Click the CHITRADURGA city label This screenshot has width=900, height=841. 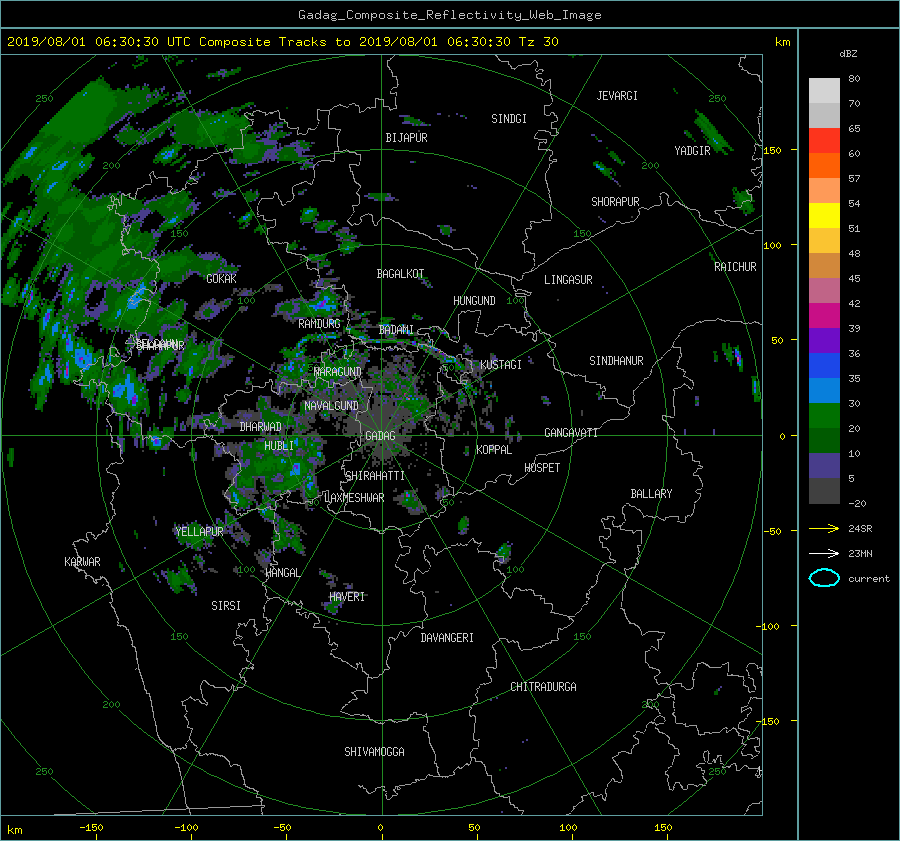(543, 687)
